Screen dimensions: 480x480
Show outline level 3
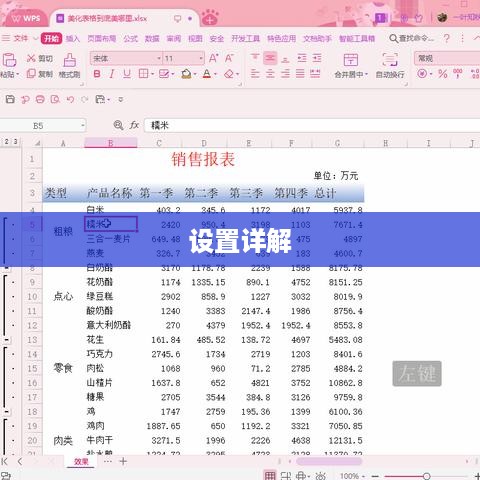15,142
